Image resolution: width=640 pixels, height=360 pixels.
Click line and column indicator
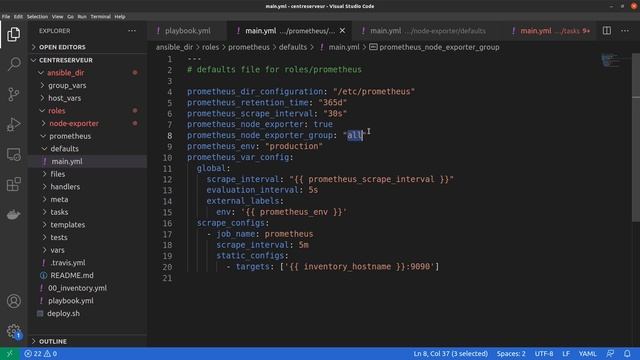pos(451,354)
